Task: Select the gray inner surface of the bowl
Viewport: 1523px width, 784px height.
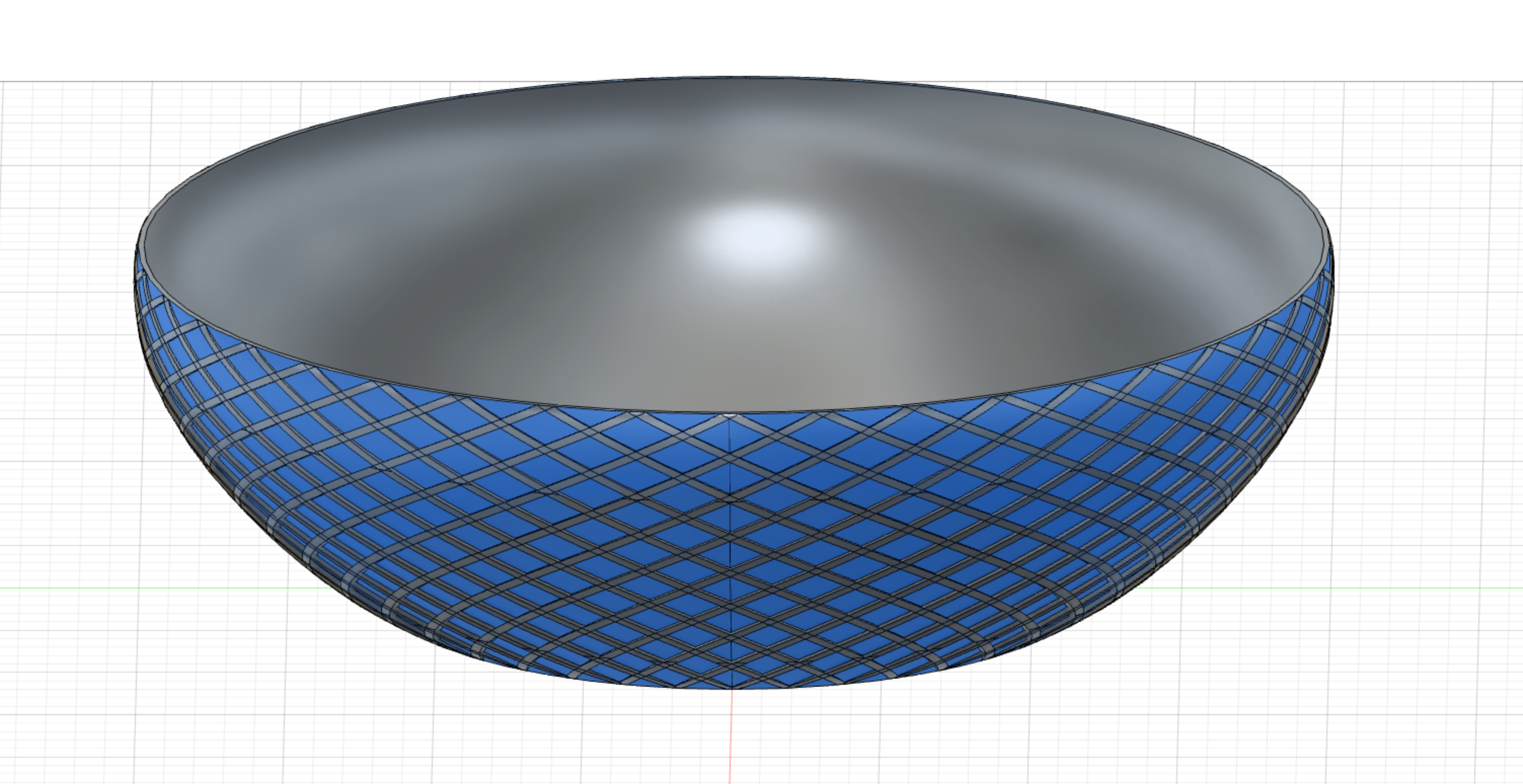Action: 733,245
